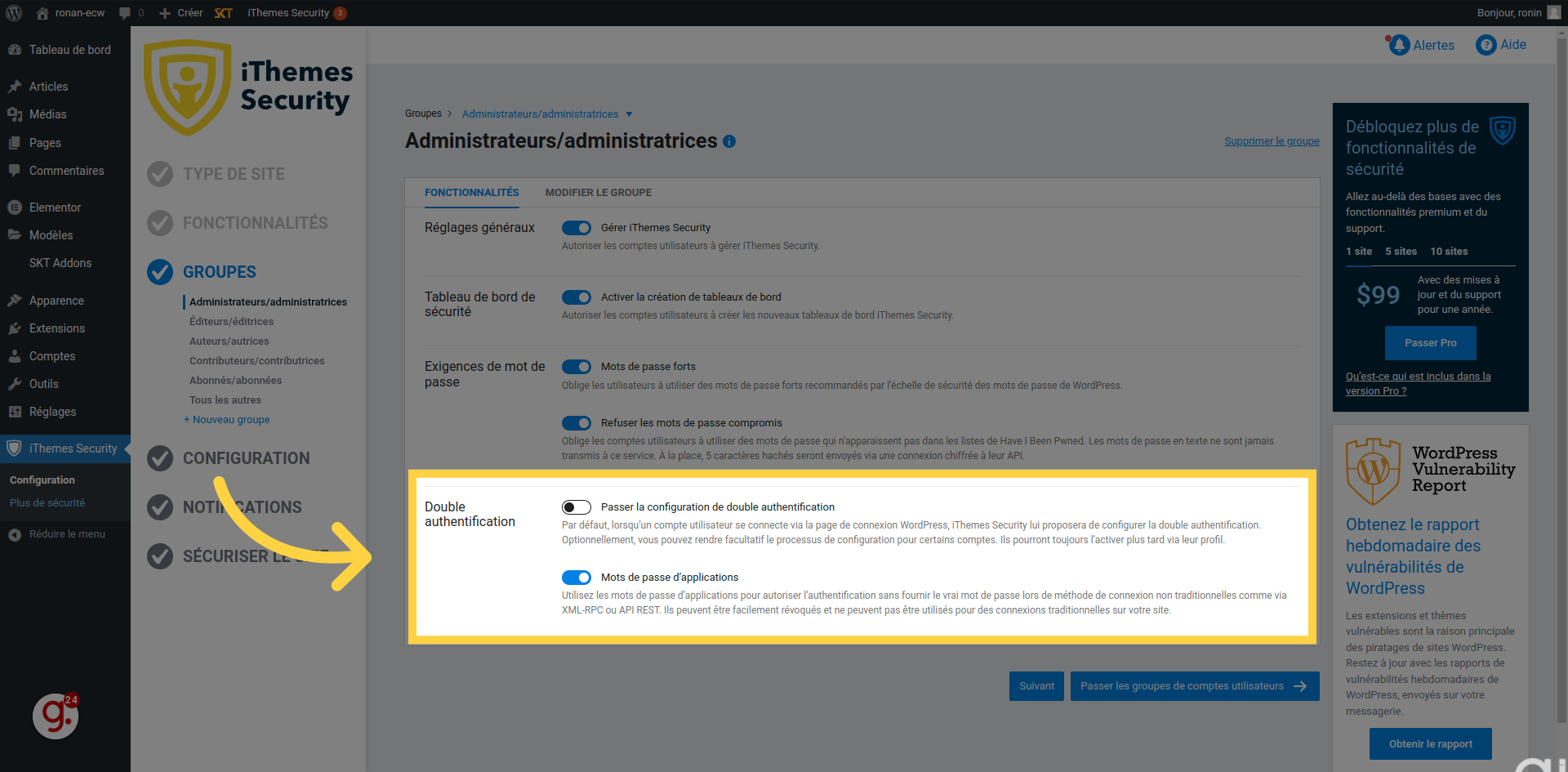1568x772 pixels.
Task: Select the 5 sites pricing tab
Action: (x=1401, y=252)
